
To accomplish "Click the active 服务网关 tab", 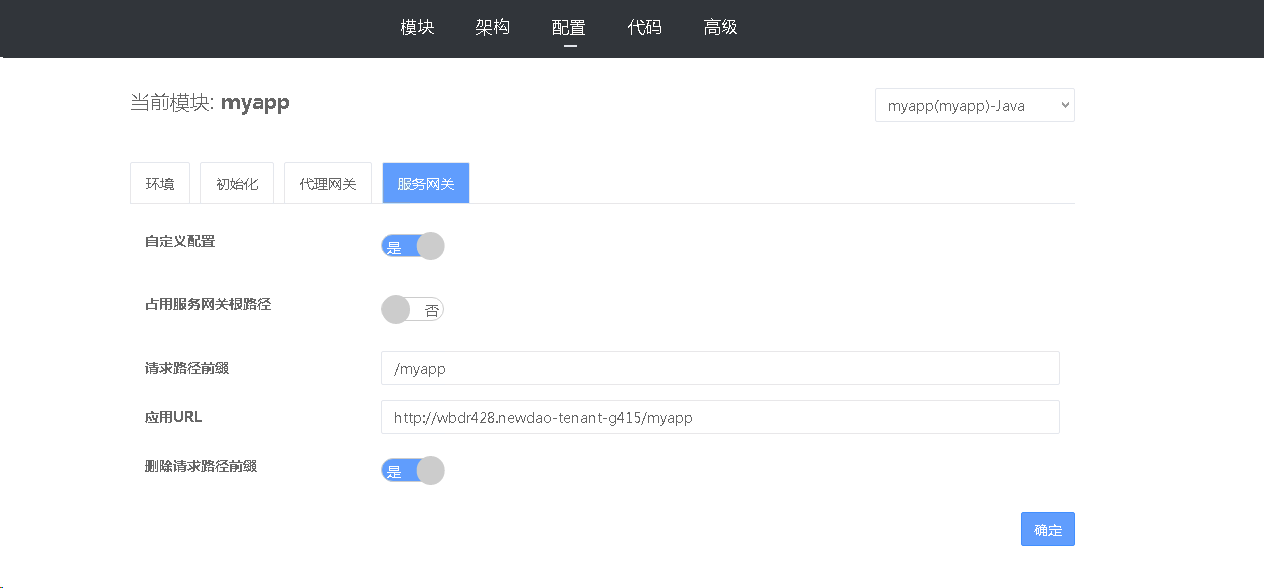I will 425,184.
